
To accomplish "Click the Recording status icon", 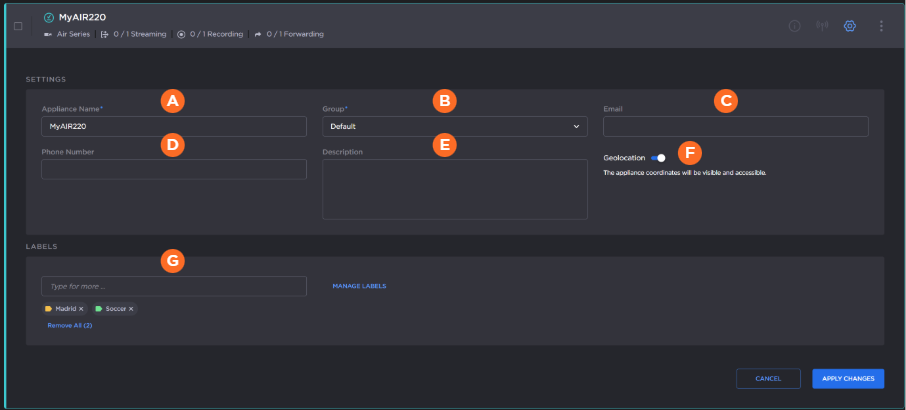I will [x=181, y=34].
